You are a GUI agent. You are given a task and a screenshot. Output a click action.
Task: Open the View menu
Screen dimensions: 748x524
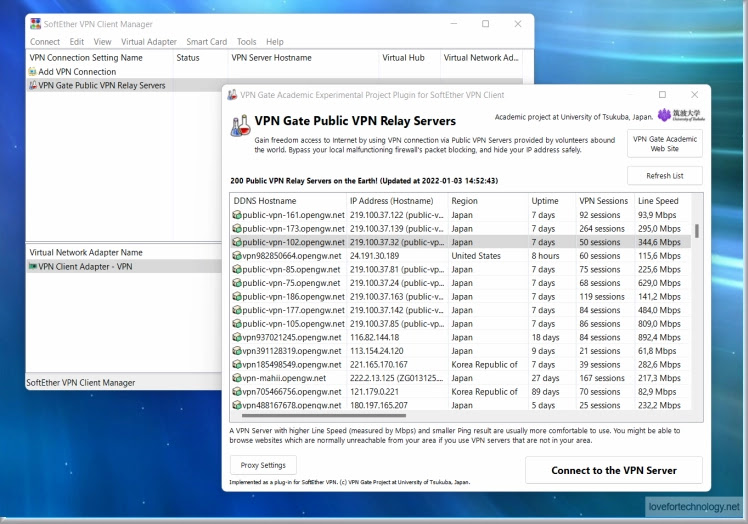pyautogui.click(x=102, y=42)
